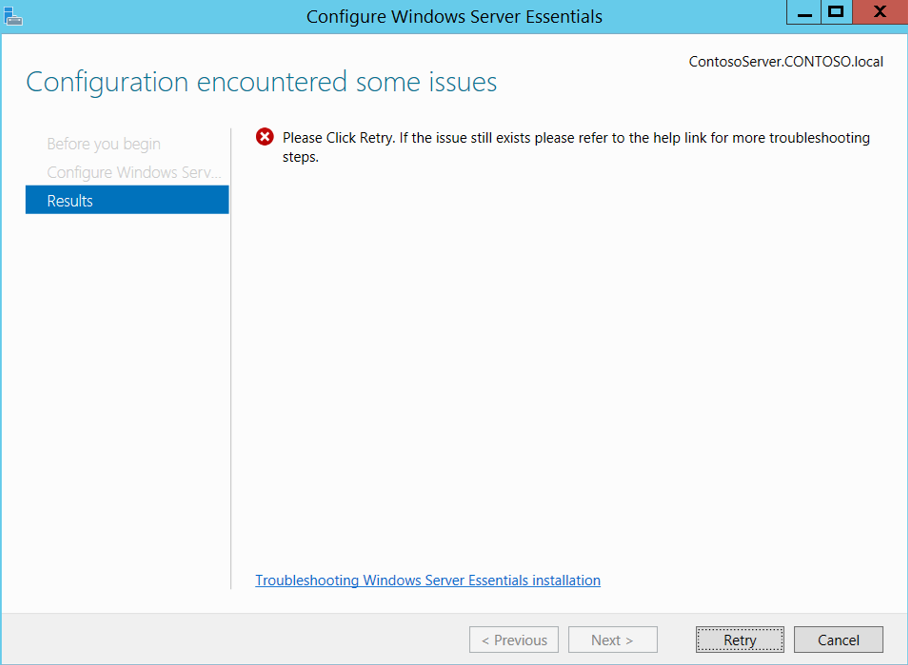This screenshot has width=908, height=665.
Task: Click the word steps. in the error message
Action: tap(301, 157)
